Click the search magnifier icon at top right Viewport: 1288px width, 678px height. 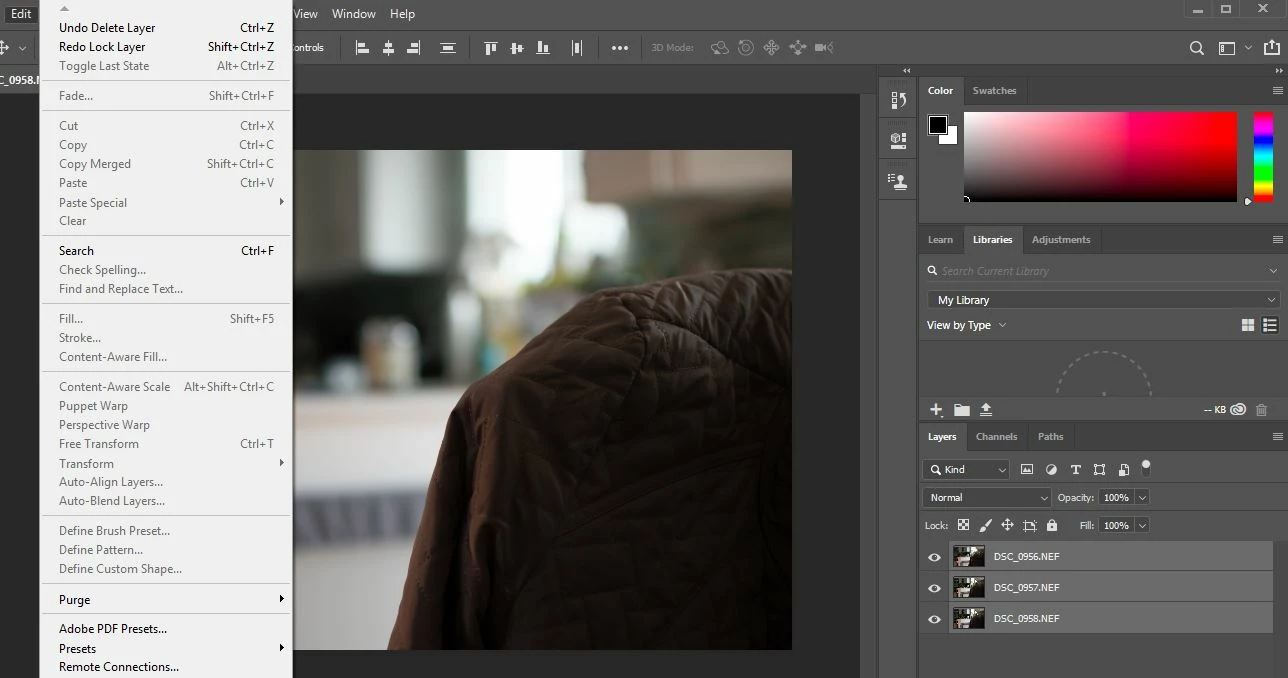(1196, 48)
